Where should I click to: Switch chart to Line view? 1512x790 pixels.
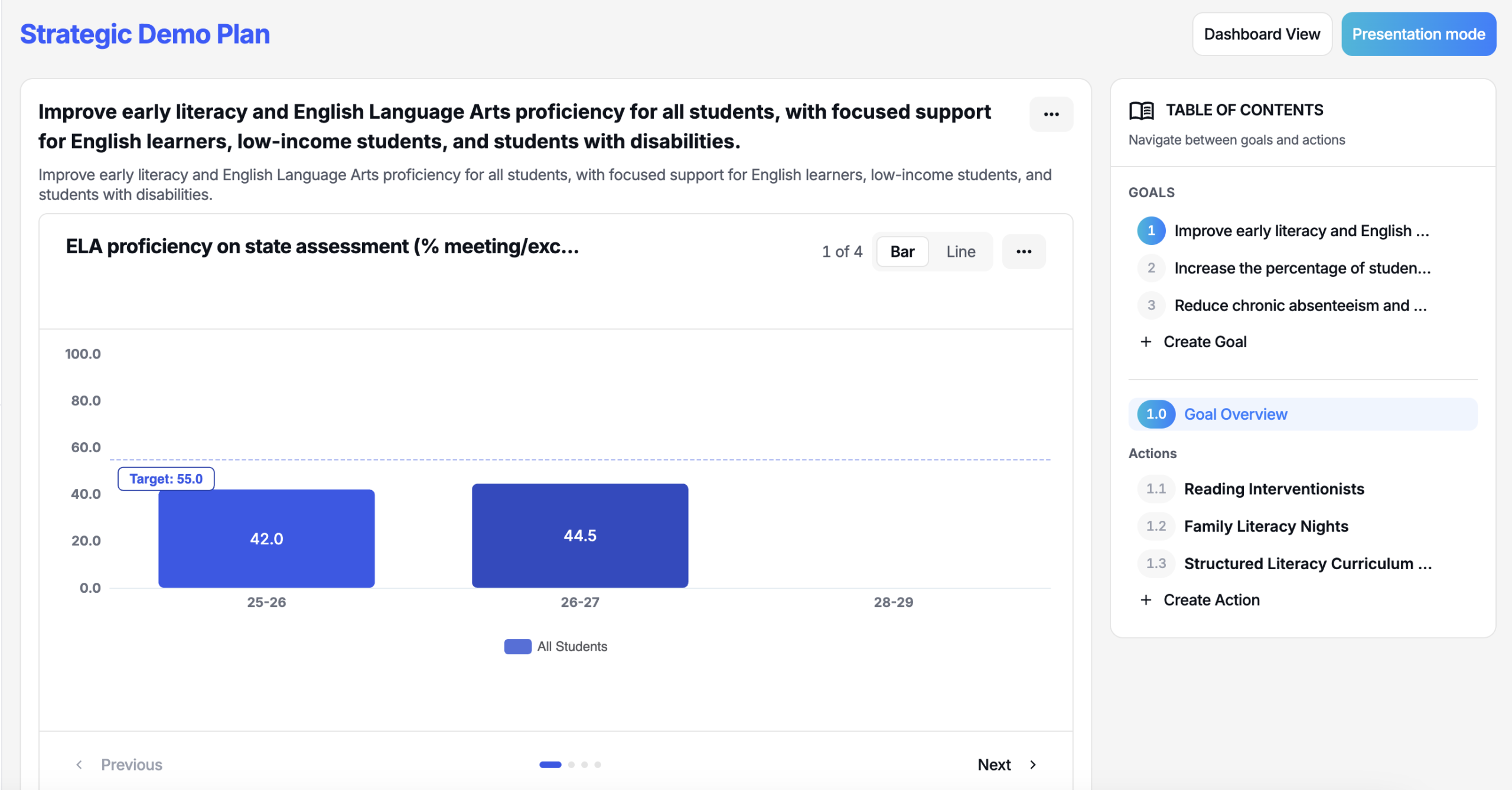960,252
